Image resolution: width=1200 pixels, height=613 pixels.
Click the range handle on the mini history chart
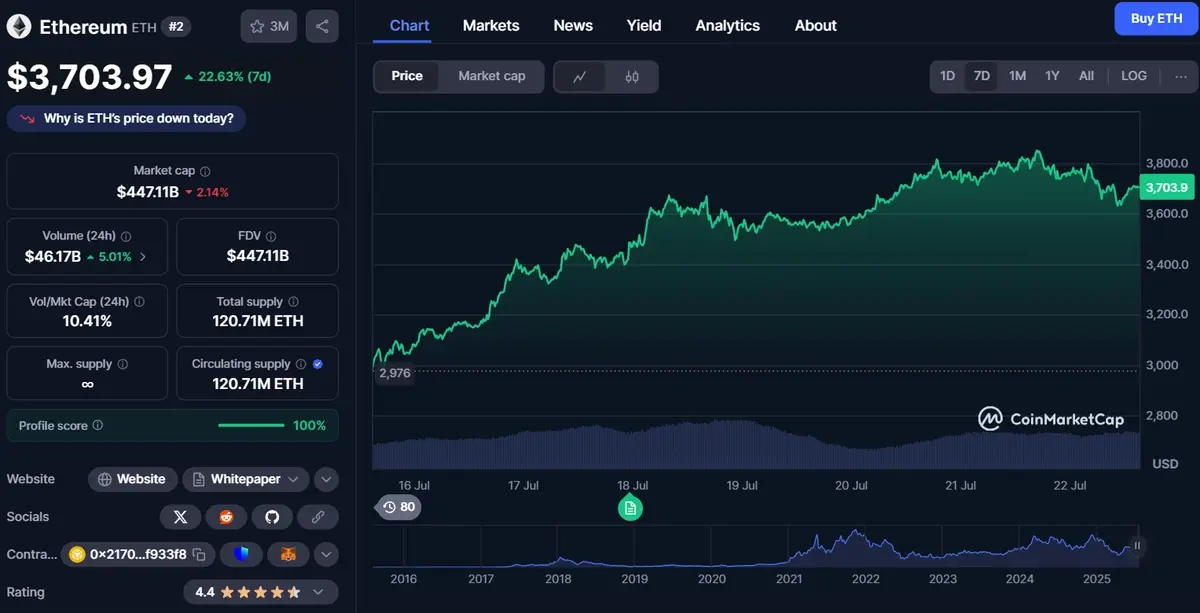tap(1137, 546)
